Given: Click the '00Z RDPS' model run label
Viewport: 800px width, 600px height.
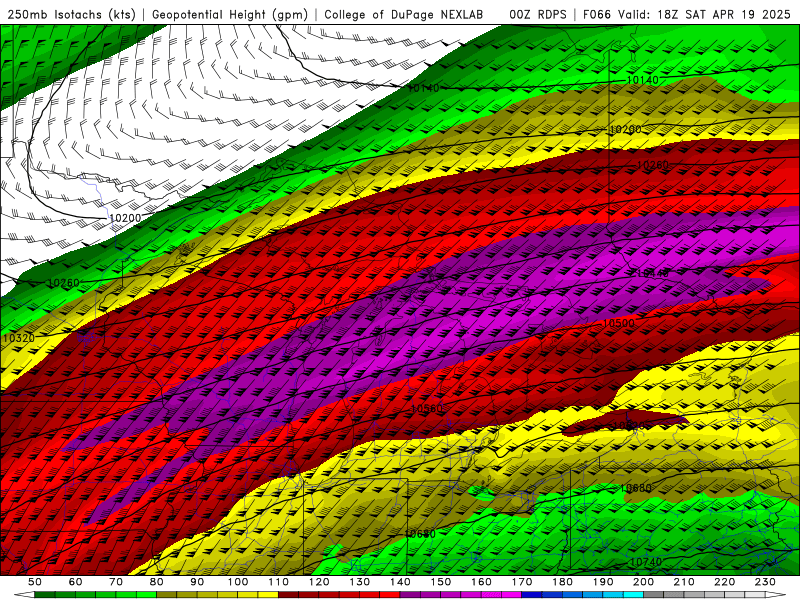Looking at the screenshot, I should coord(537,14).
